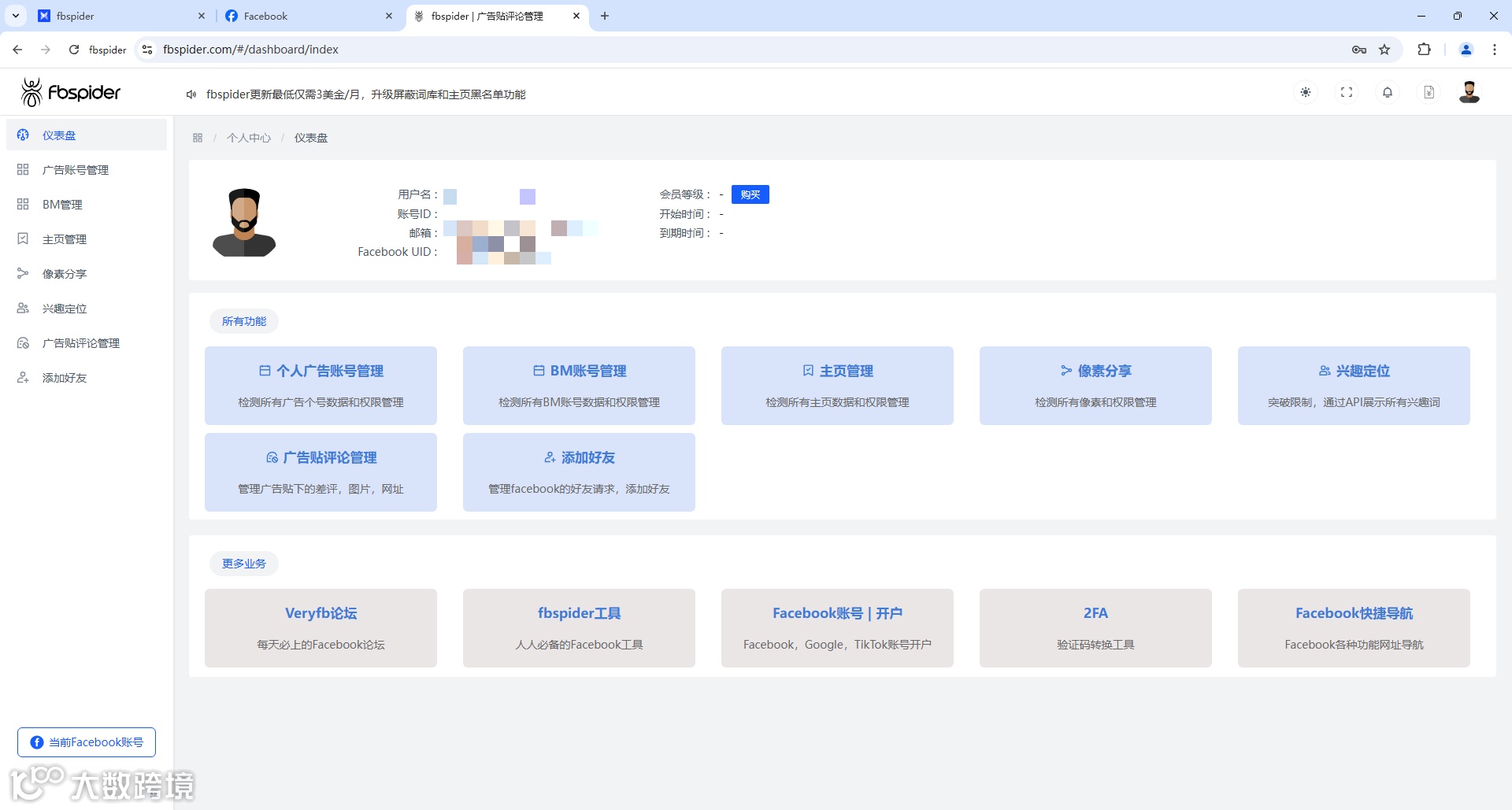Viewport: 1512px width, 810px height.
Task: Open 广告账号管理 in the sidebar
Action: tap(87, 170)
